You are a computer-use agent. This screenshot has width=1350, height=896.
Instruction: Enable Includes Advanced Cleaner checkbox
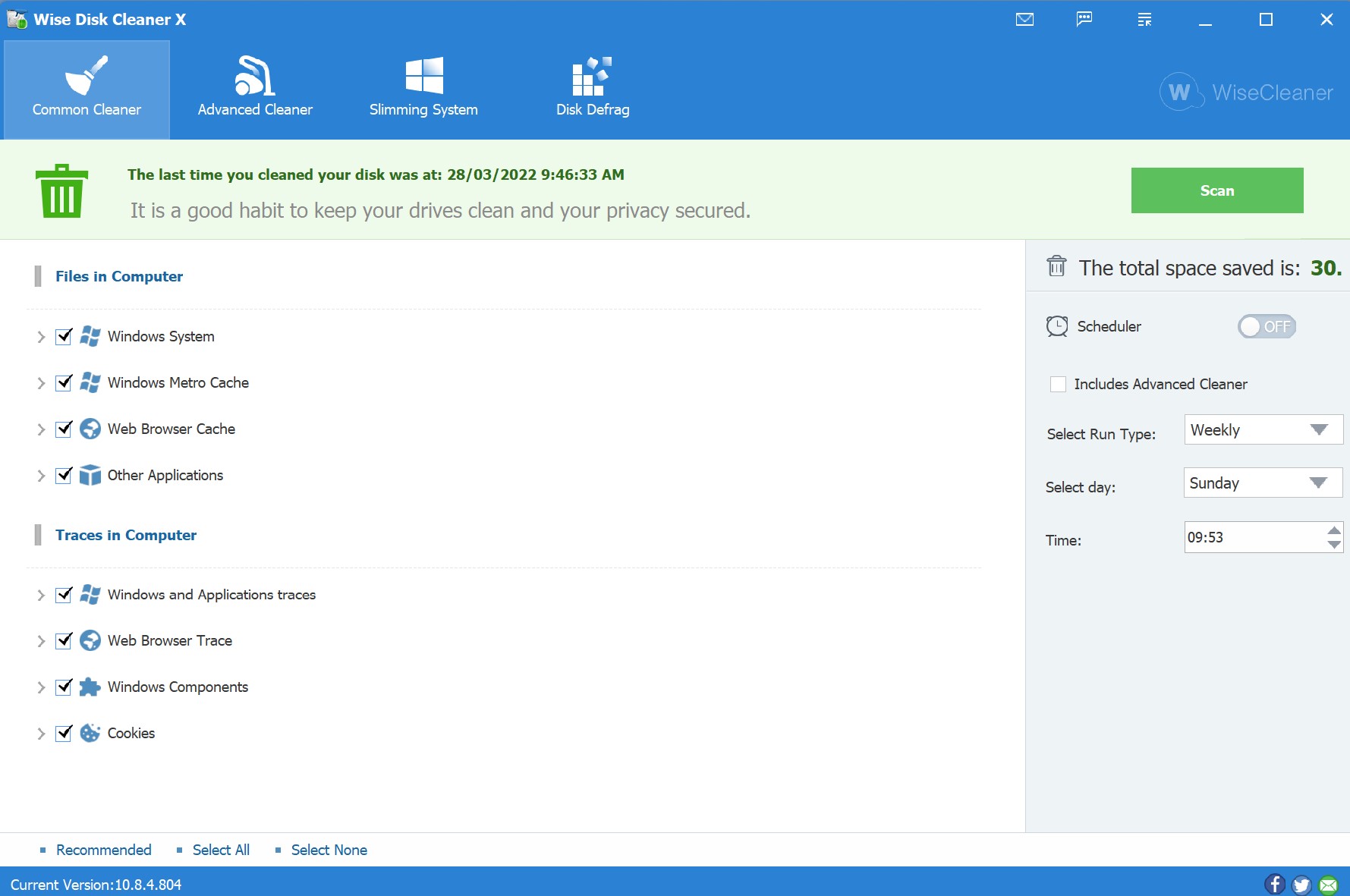pos(1058,384)
